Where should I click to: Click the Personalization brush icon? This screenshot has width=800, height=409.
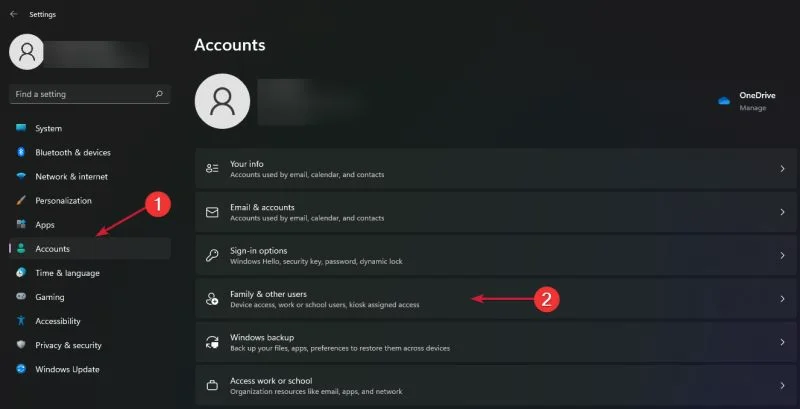pyautogui.click(x=21, y=201)
